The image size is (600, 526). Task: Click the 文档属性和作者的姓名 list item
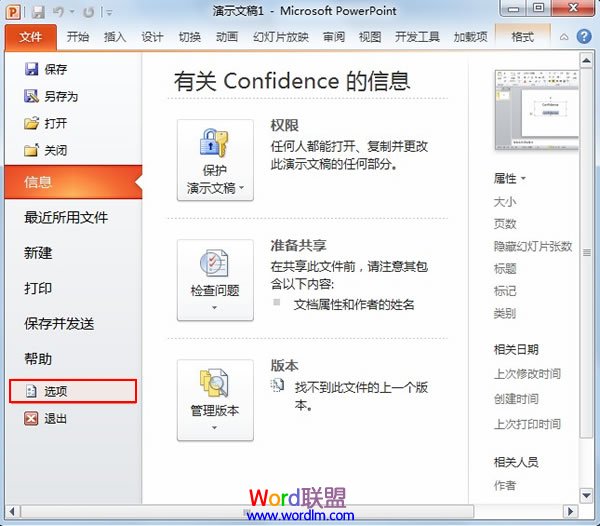tap(354, 305)
